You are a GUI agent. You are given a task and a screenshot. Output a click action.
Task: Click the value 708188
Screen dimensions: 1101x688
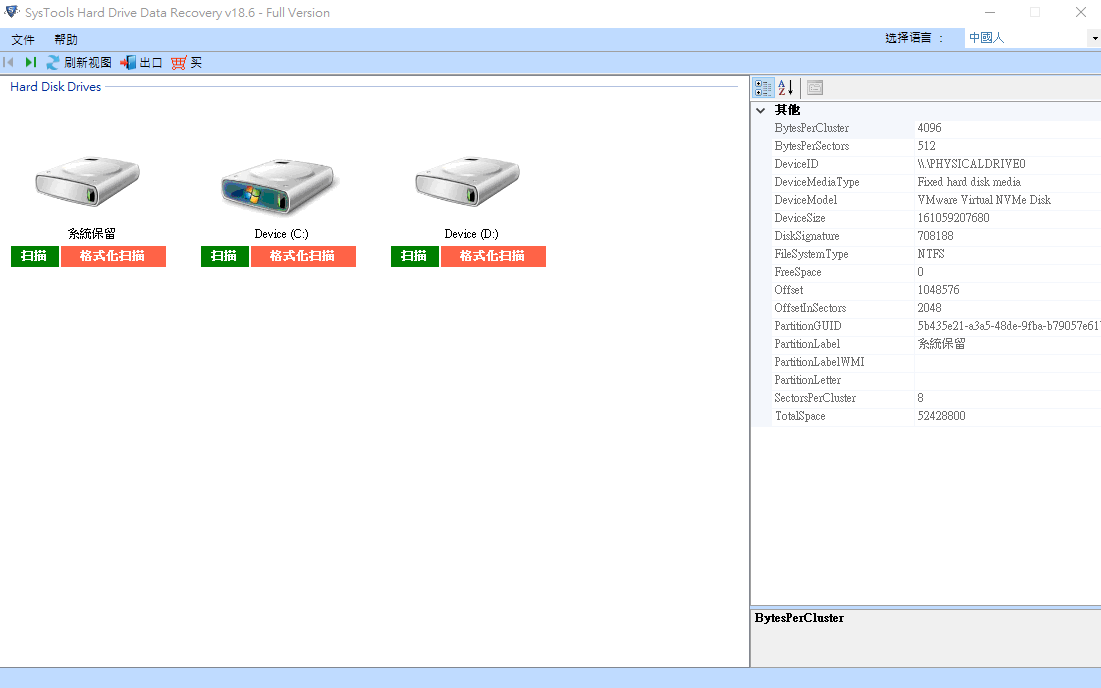coord(935,236)
